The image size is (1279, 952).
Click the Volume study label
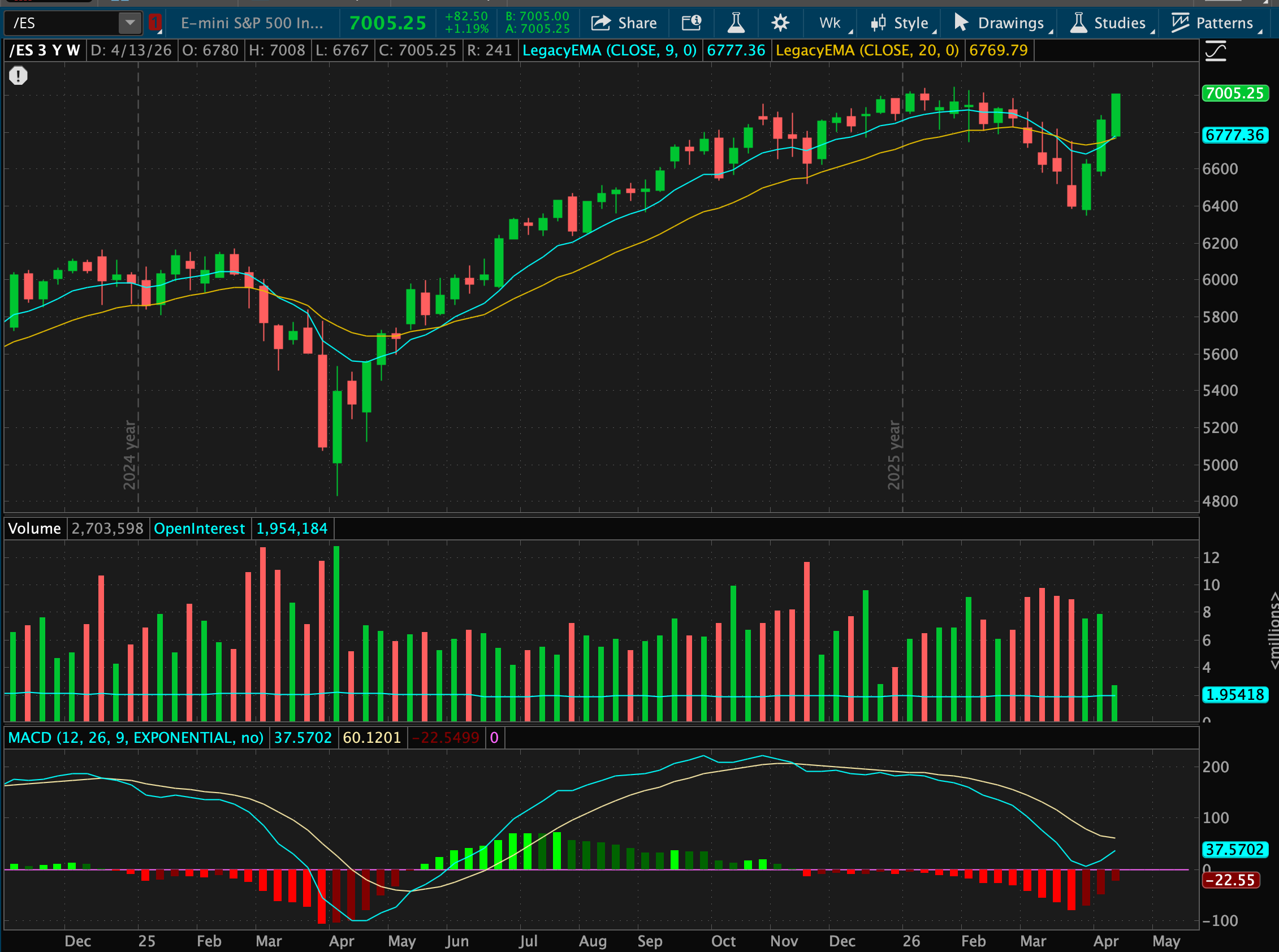coord(34,529)
